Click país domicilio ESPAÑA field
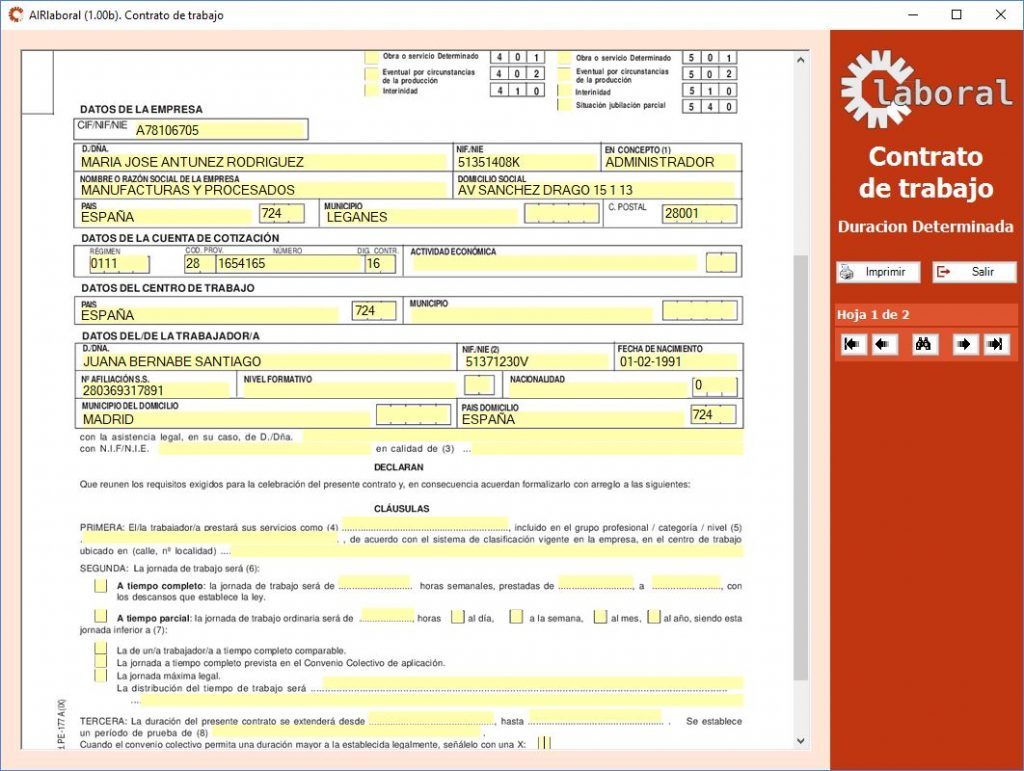Viewport: 1024px width, 771px height. click(571, 419)
